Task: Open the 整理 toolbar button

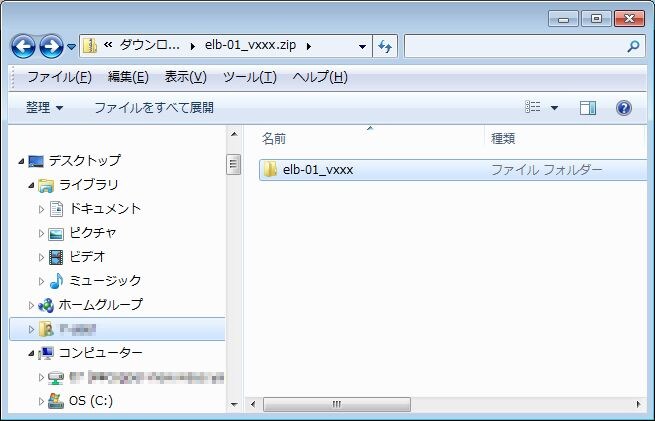Action: (x=45, y=108)
